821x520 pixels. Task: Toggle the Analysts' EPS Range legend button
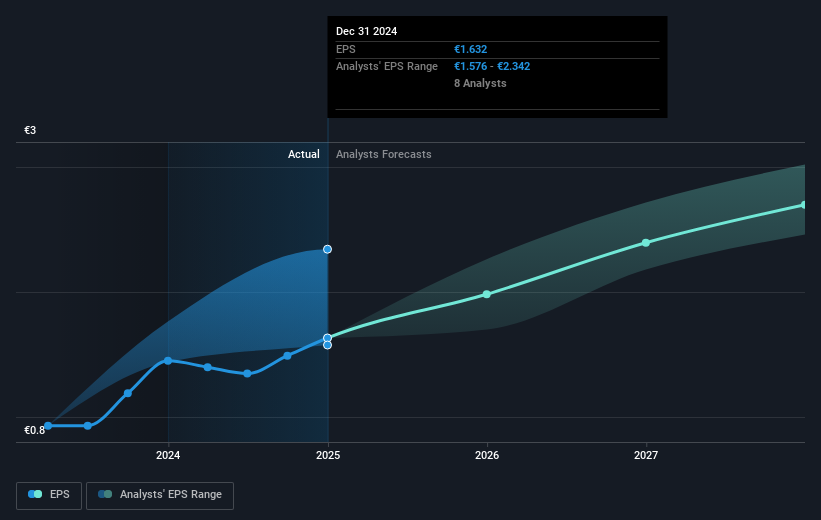160,495
